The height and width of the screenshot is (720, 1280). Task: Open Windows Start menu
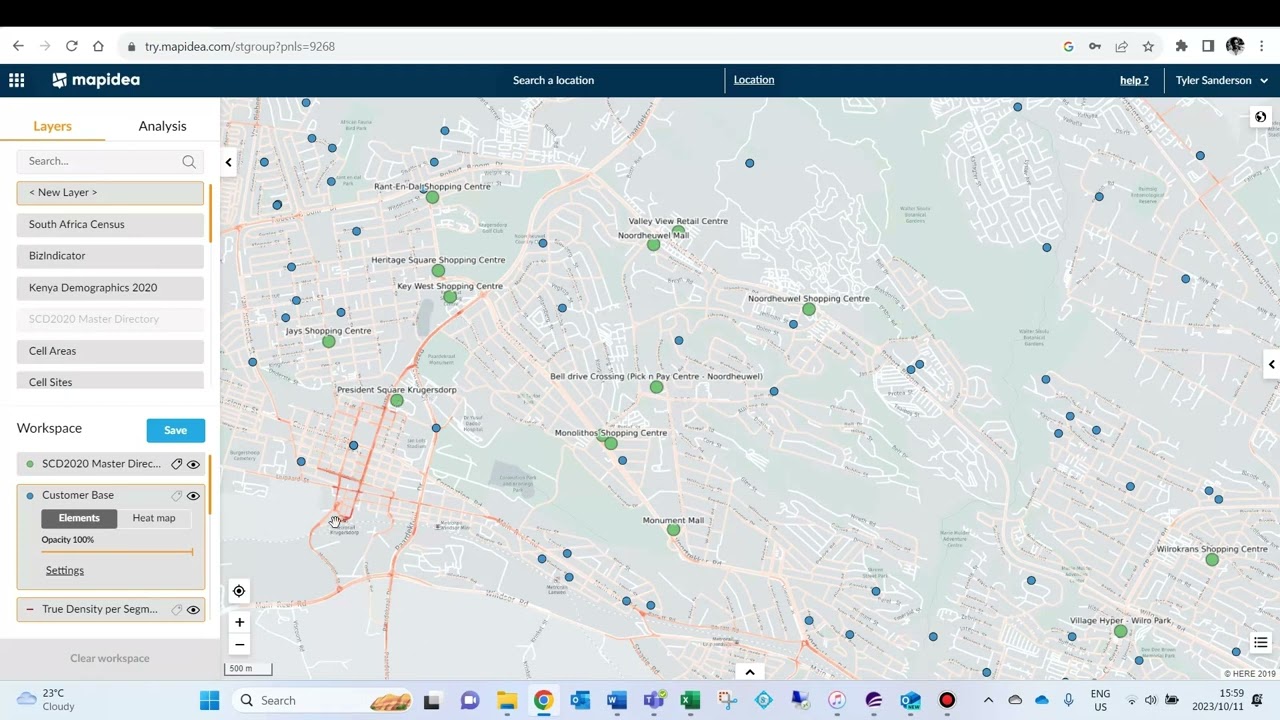pos(209,700)
